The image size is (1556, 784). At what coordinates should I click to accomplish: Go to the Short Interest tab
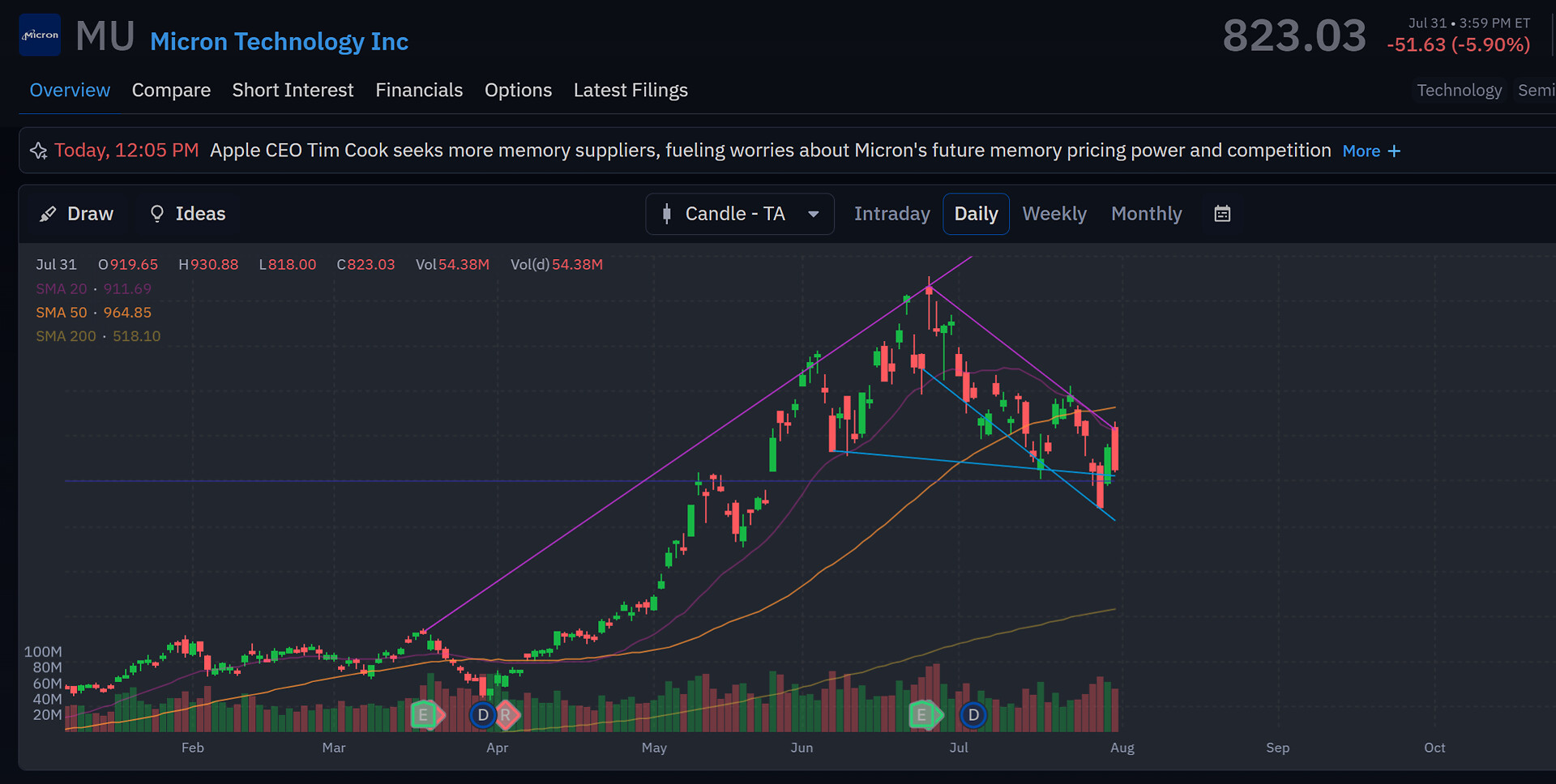tap(293, 90)
